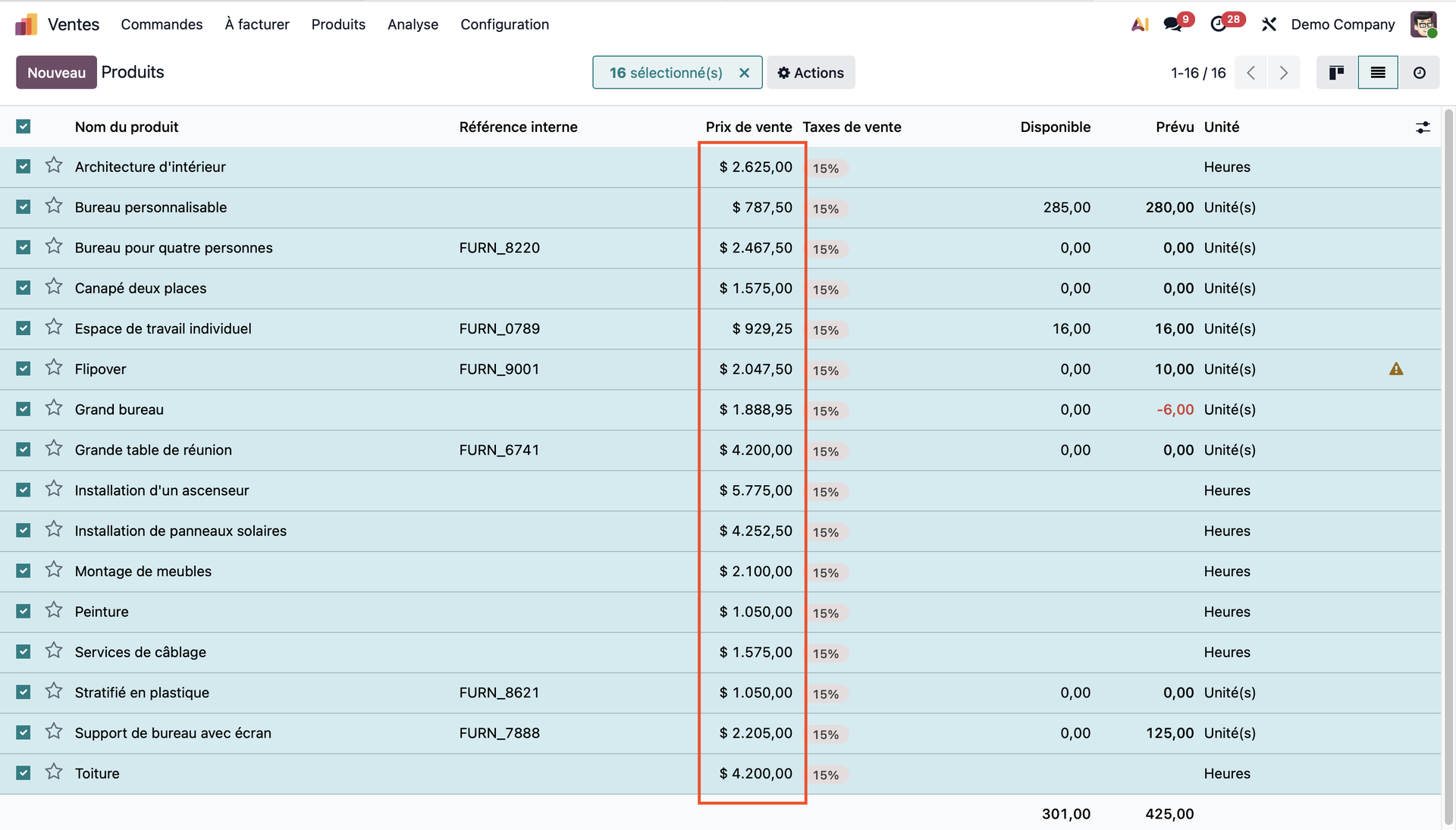
Task: Clear the 16 sélectionné(s) selection
Action: tap(744, 73)
